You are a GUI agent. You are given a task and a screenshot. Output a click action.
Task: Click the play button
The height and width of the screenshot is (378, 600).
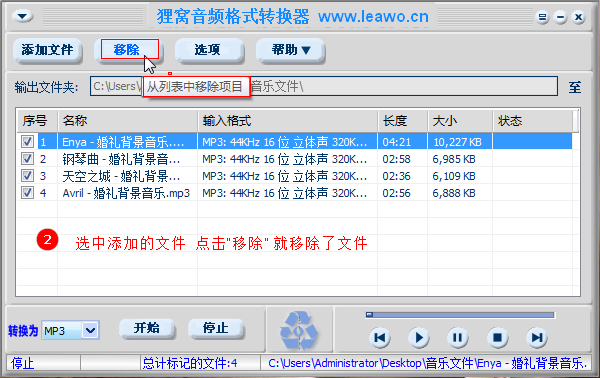click(x=419, y=337)
